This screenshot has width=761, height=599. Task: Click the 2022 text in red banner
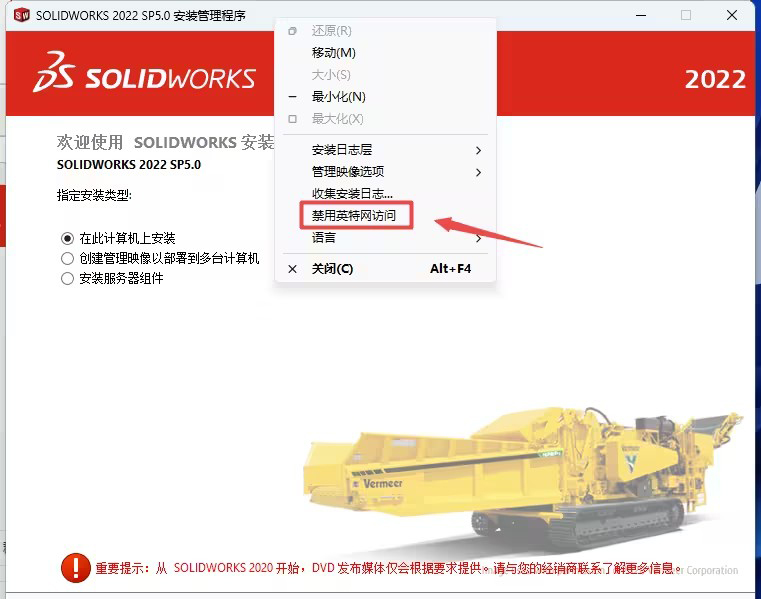tap(715, 79)
